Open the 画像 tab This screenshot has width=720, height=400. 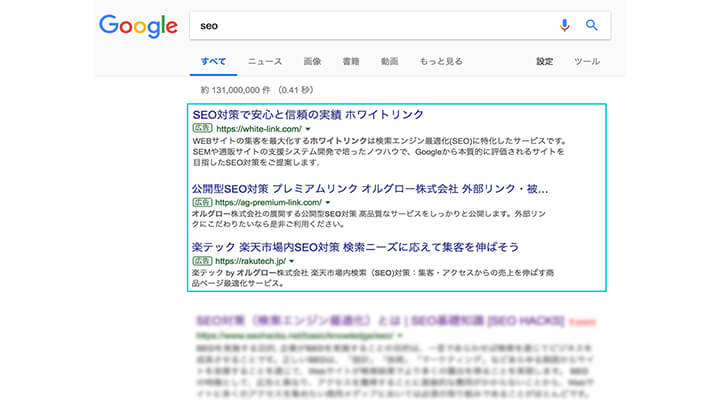(312, 62)
